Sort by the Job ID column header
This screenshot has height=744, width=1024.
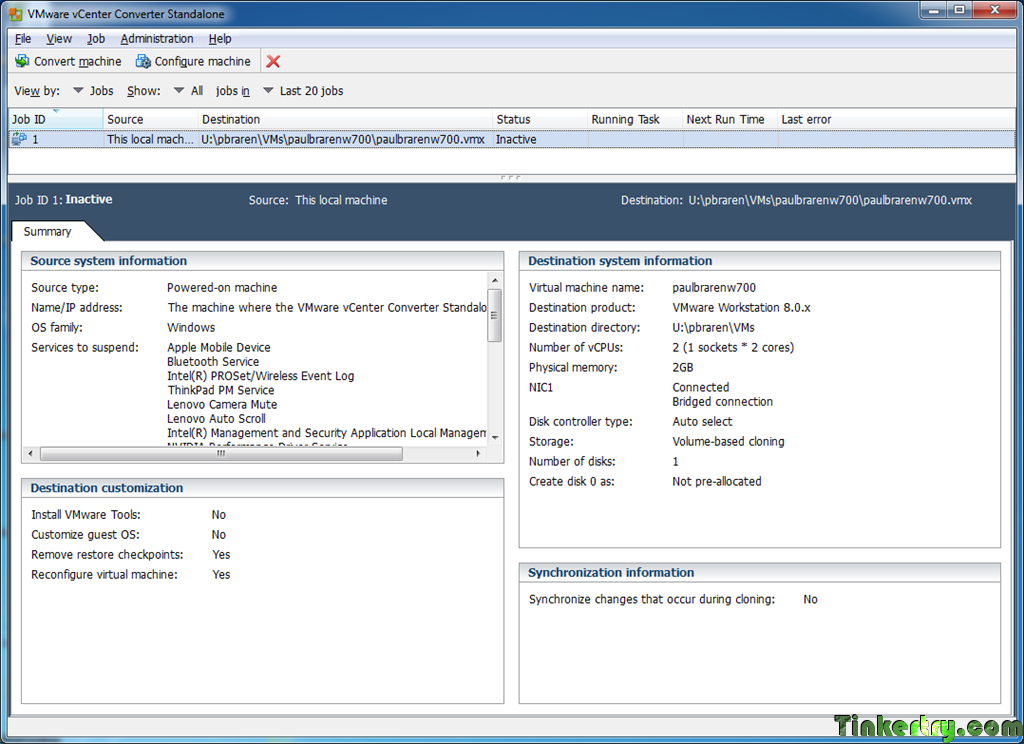point(56,120)
